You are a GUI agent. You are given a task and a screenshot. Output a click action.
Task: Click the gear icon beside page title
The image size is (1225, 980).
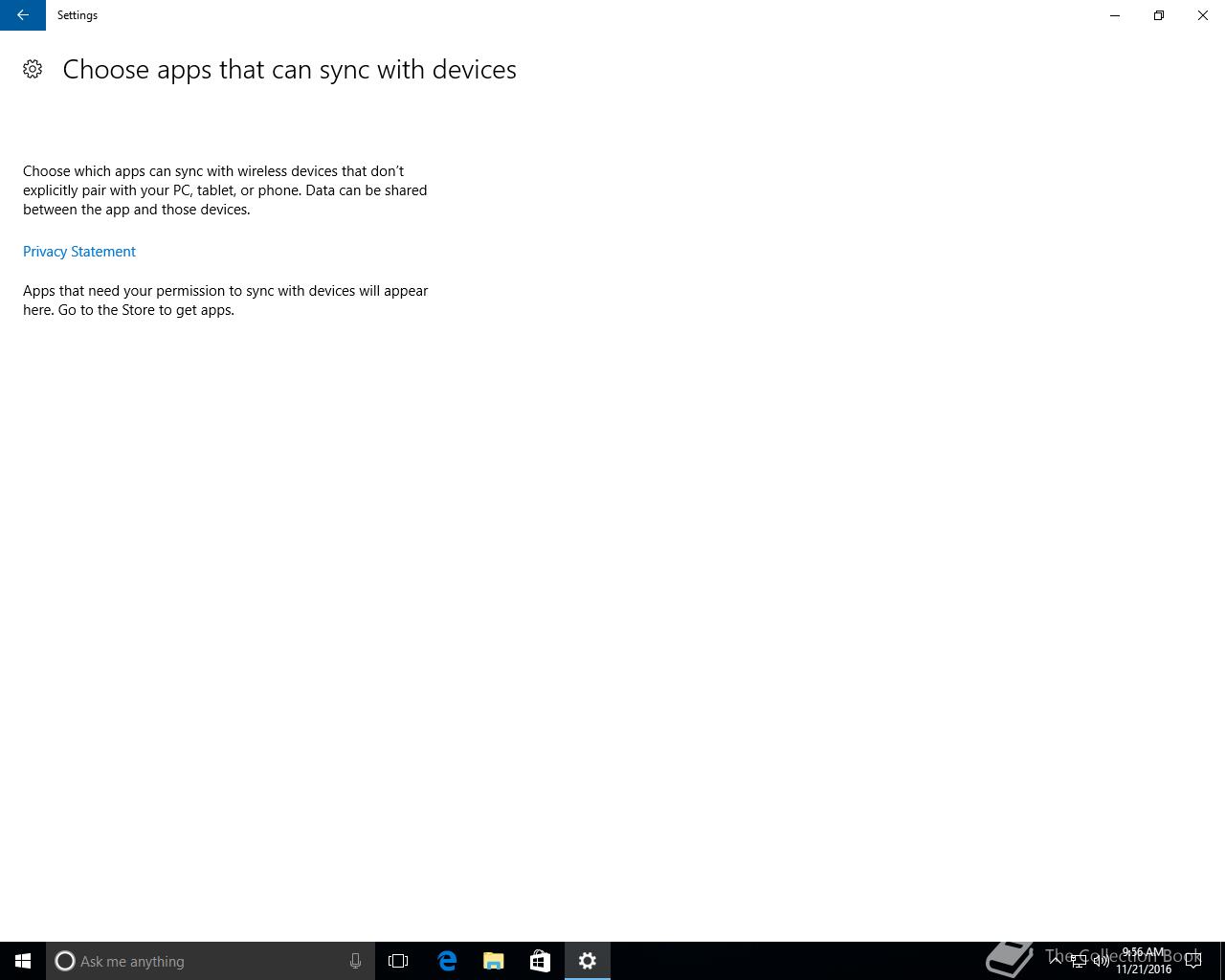click(x=33, y=69)
